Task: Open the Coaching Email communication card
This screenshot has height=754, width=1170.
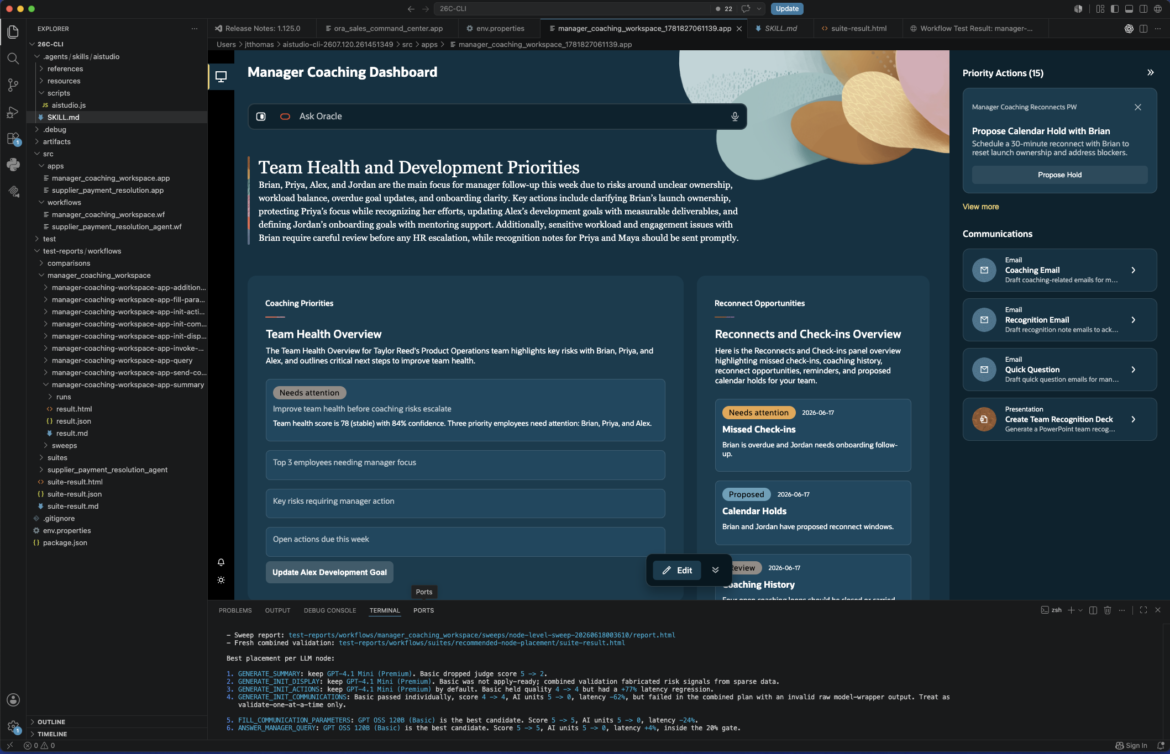Action: tap(1059, 270)
